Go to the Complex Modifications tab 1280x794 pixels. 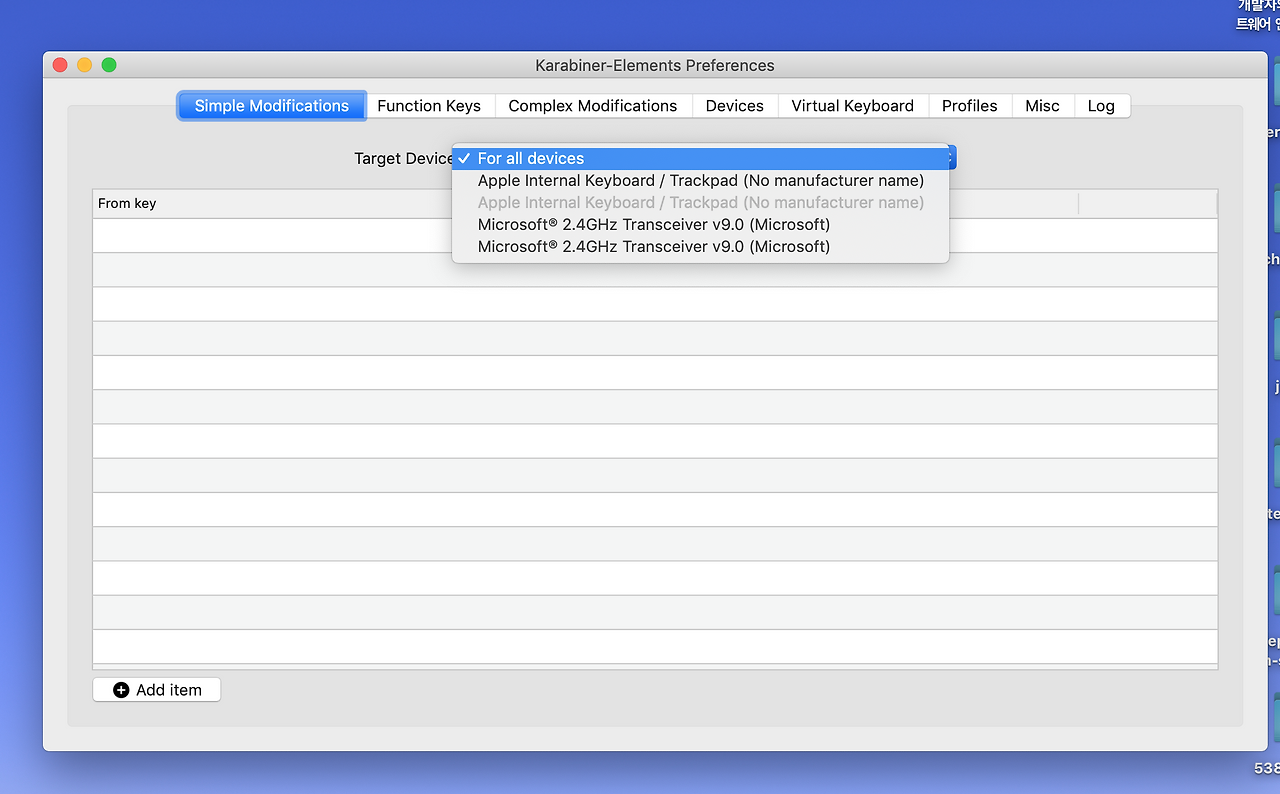(x=593, y=106)
